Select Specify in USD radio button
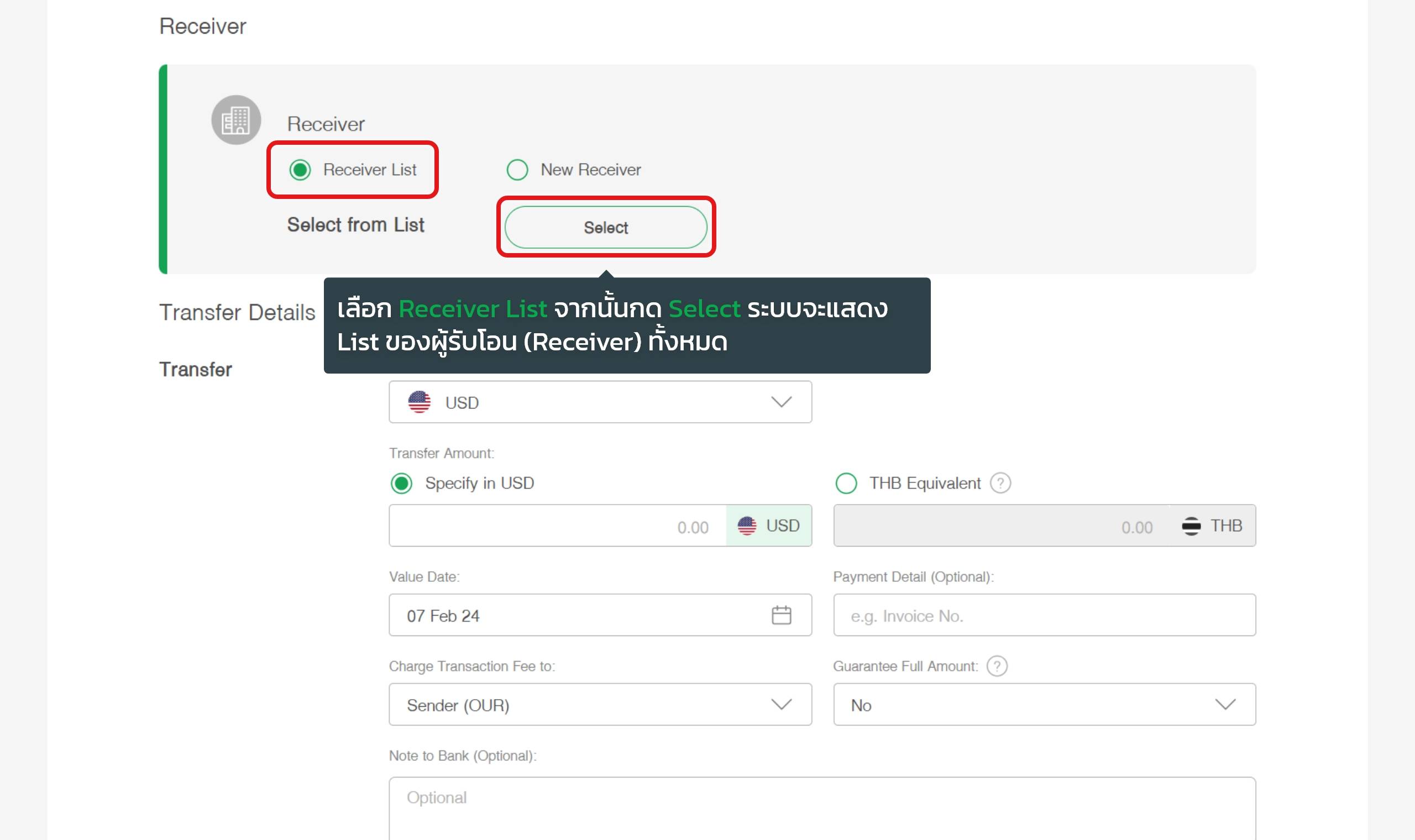Viewport: 1415px width, 840px height. 402,483
